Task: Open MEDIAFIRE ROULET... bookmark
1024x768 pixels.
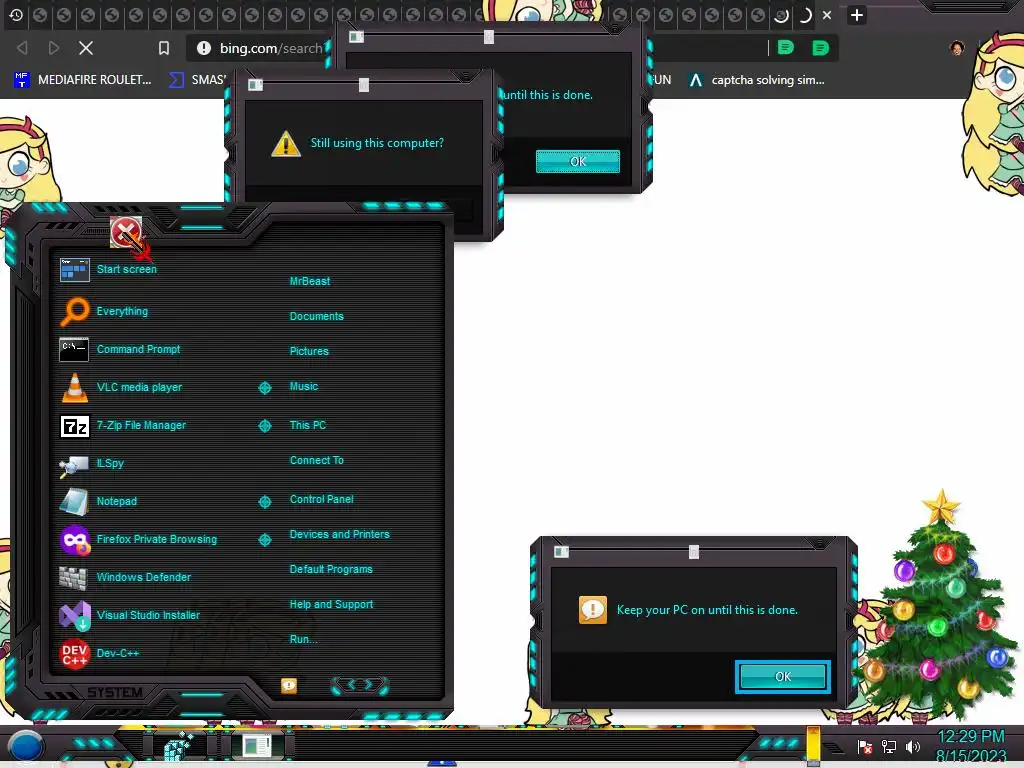Action: pos(82,80)
